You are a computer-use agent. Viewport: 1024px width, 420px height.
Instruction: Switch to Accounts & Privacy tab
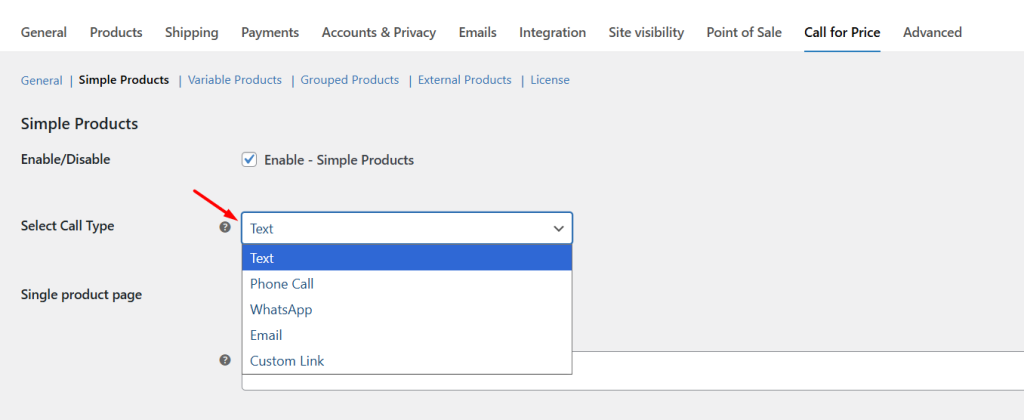(x=378, y=32)
